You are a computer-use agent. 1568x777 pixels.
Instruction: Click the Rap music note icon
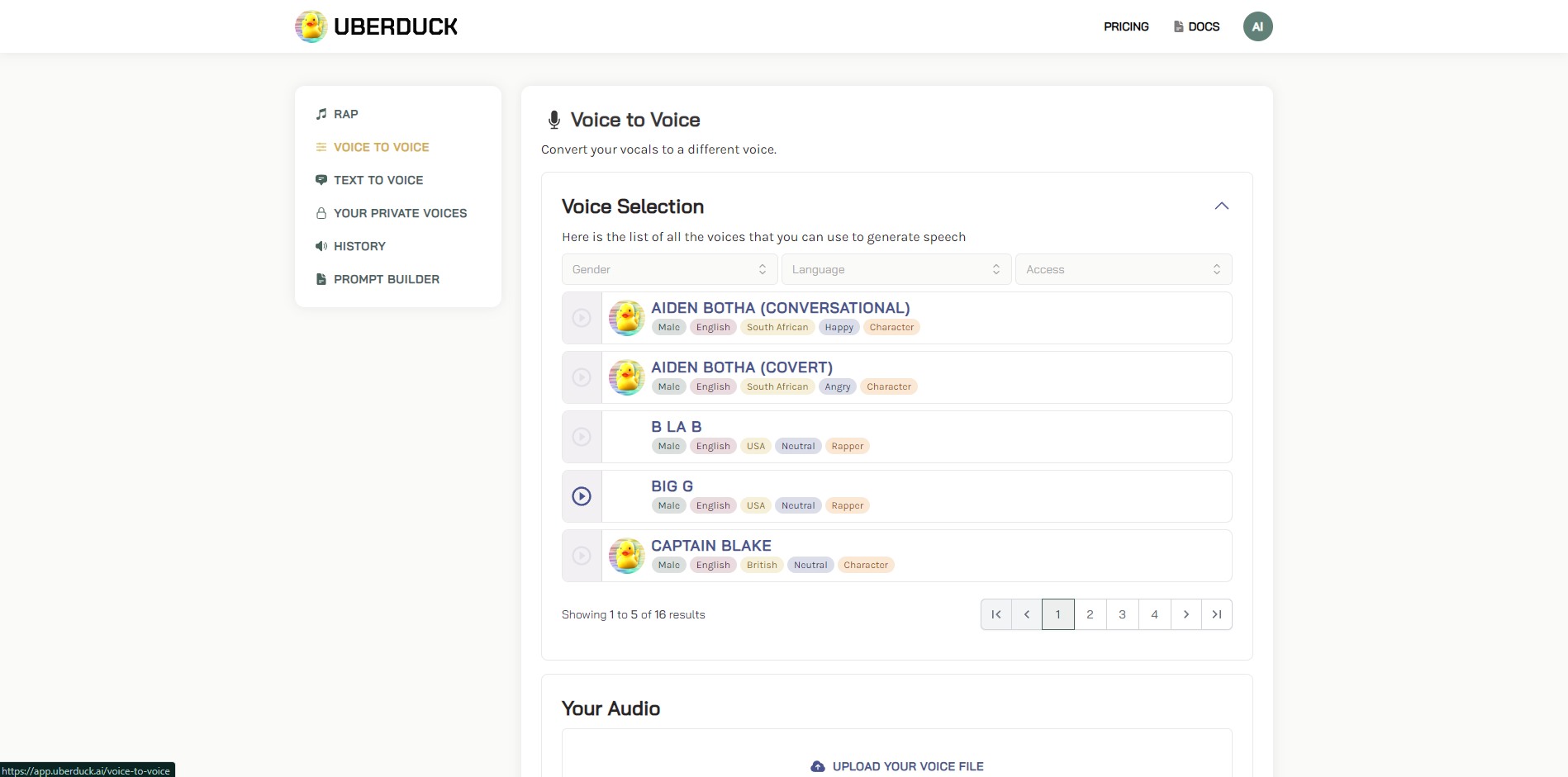tap(321, 114)
